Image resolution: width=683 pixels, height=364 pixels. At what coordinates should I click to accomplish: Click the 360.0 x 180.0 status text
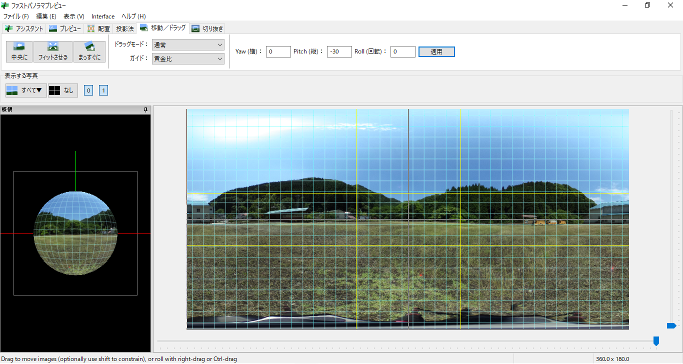pyautogui.click(x=612, y=359)
